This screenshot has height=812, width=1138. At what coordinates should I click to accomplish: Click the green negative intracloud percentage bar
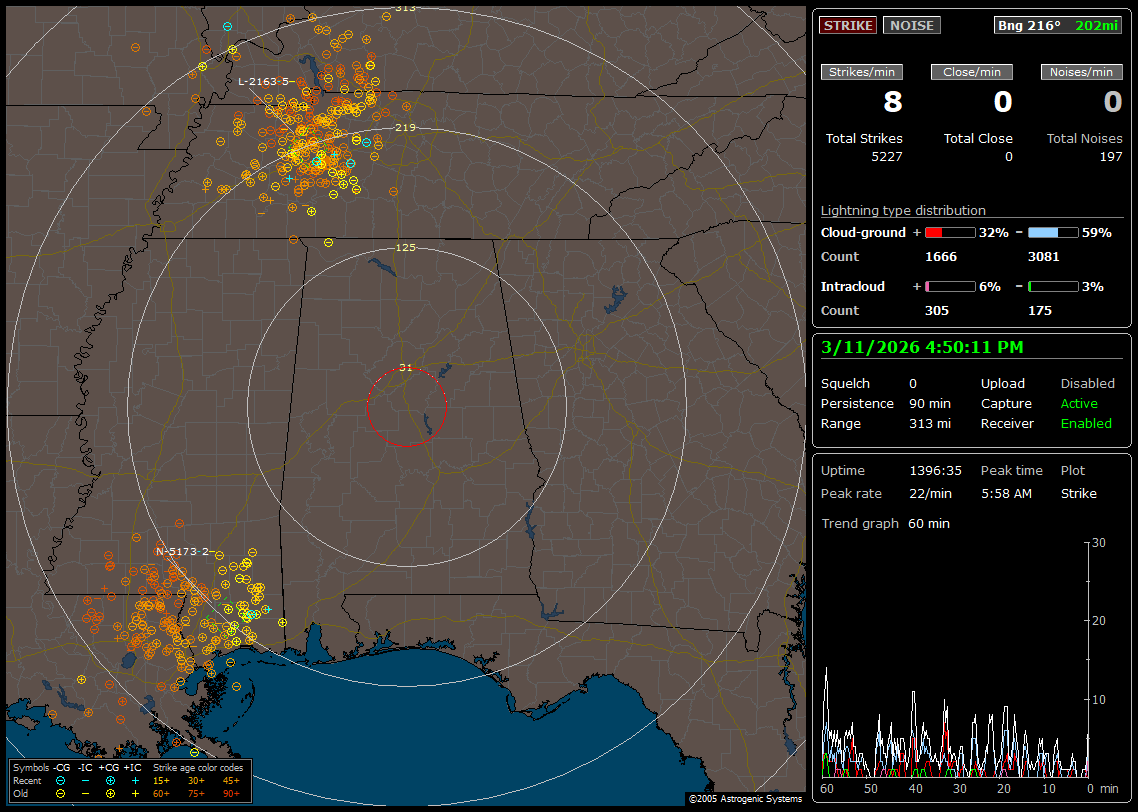[x=1053, y=286]
